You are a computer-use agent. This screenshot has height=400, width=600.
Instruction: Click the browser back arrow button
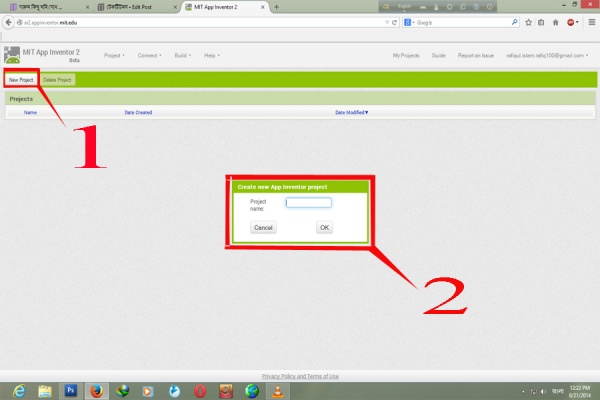(8, 23)
